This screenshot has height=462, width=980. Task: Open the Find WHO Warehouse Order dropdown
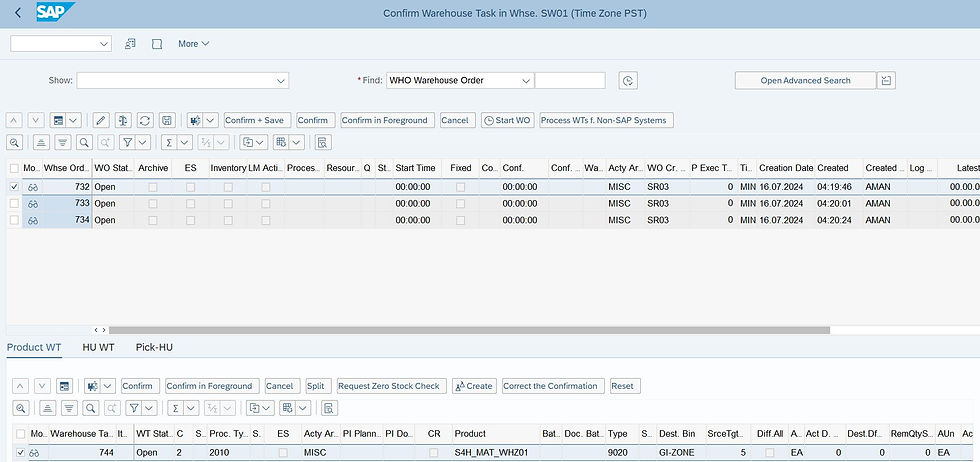(526, 81)
